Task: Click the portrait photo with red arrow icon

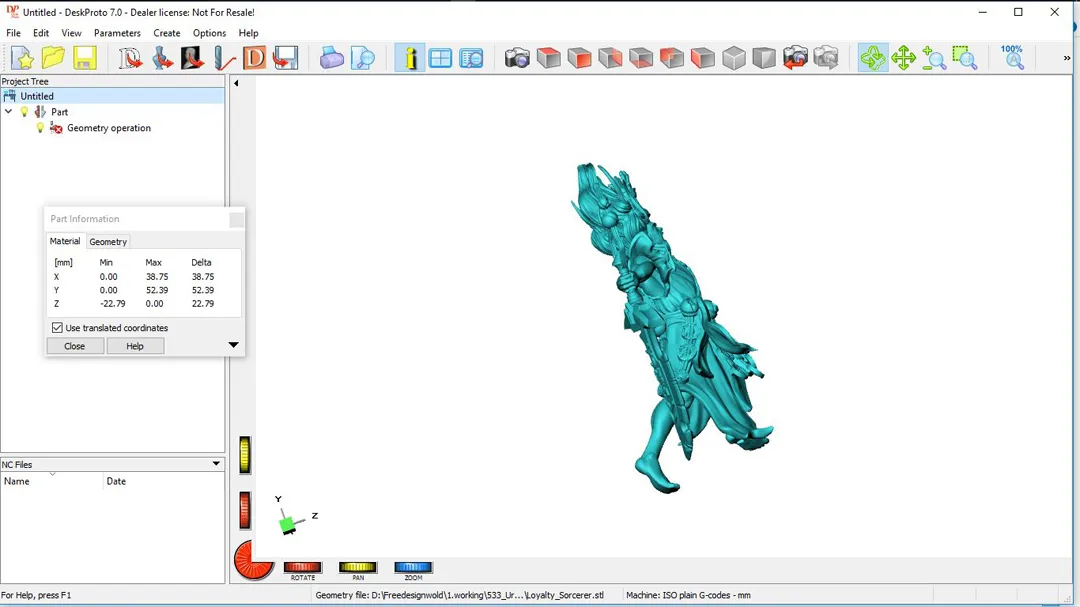Action: pyautogui.click(x=193, y=58)
